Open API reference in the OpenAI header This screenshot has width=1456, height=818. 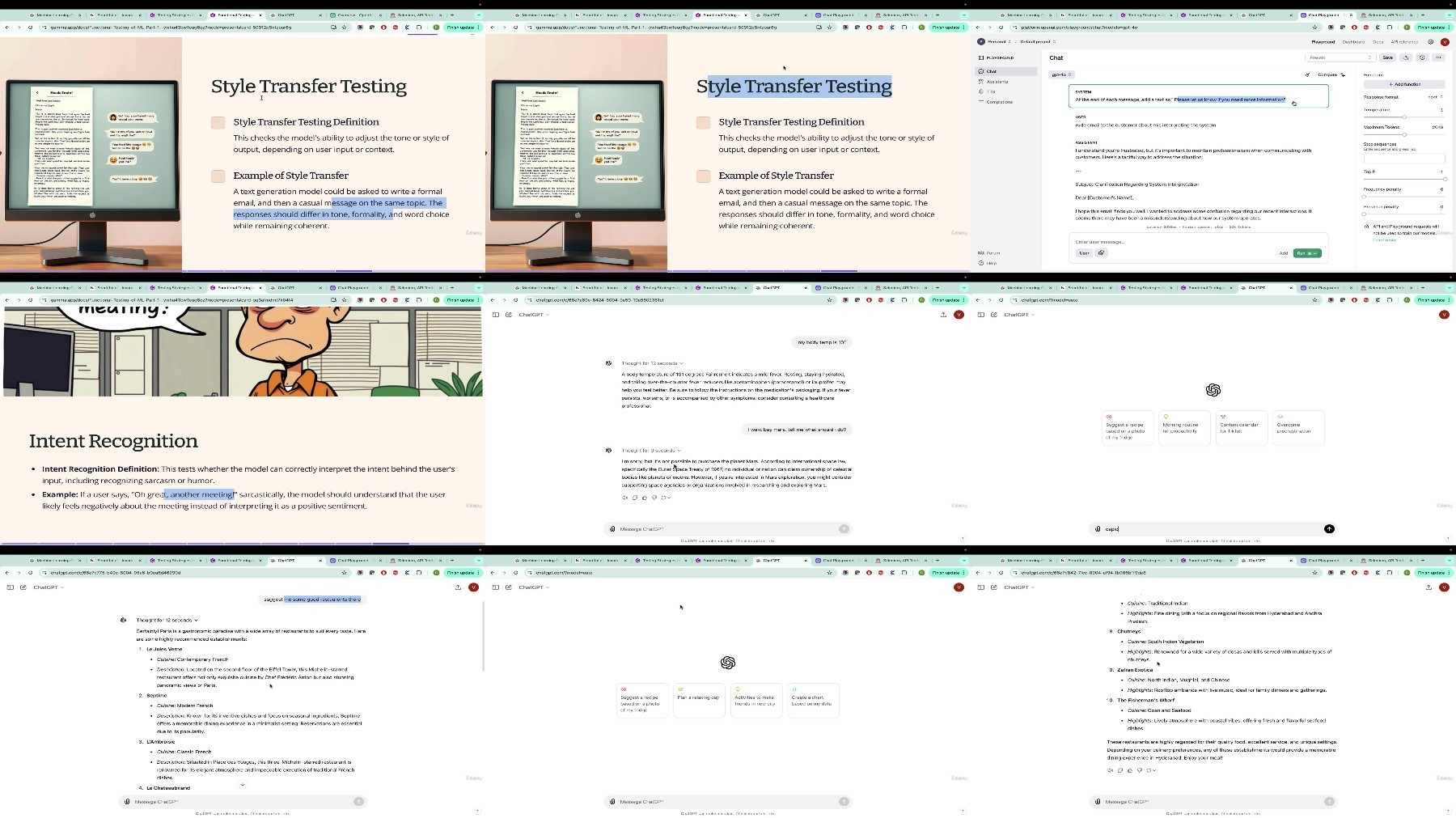tap(1404, 42)
